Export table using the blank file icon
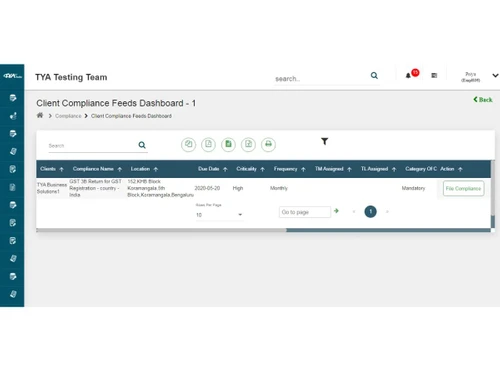 (x=208, y=144)
